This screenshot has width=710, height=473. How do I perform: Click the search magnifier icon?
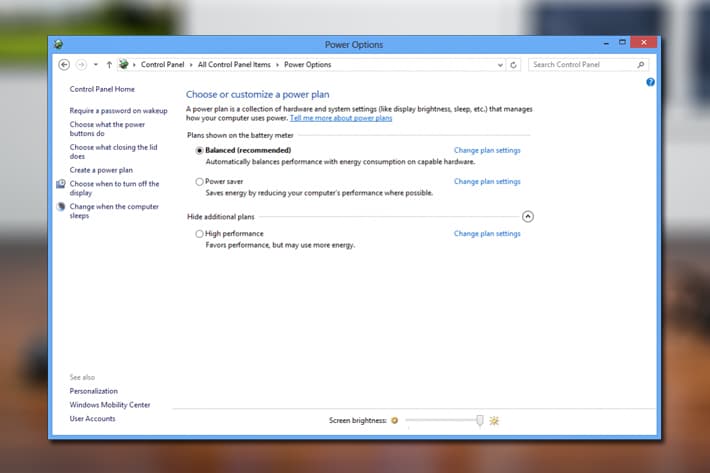[x=641, y=65]
